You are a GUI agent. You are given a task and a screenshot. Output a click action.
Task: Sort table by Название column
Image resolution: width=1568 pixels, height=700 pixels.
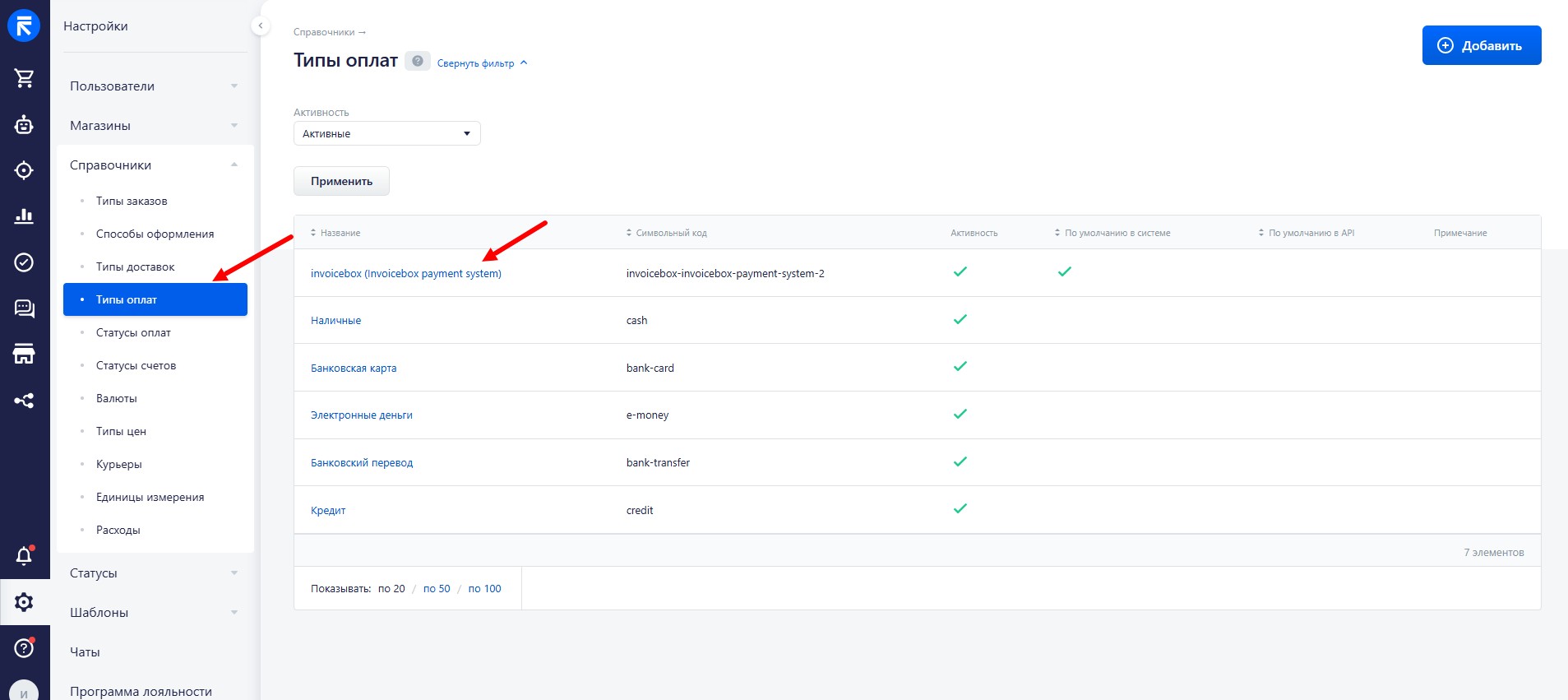(335, 233)
